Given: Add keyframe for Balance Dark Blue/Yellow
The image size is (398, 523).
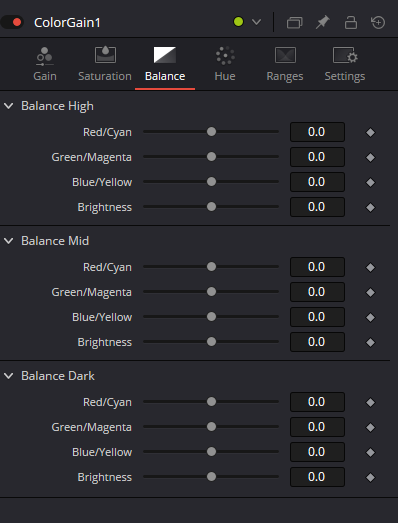Looking at the screenshot, I should pyautogui.click(x=370, y=453).
